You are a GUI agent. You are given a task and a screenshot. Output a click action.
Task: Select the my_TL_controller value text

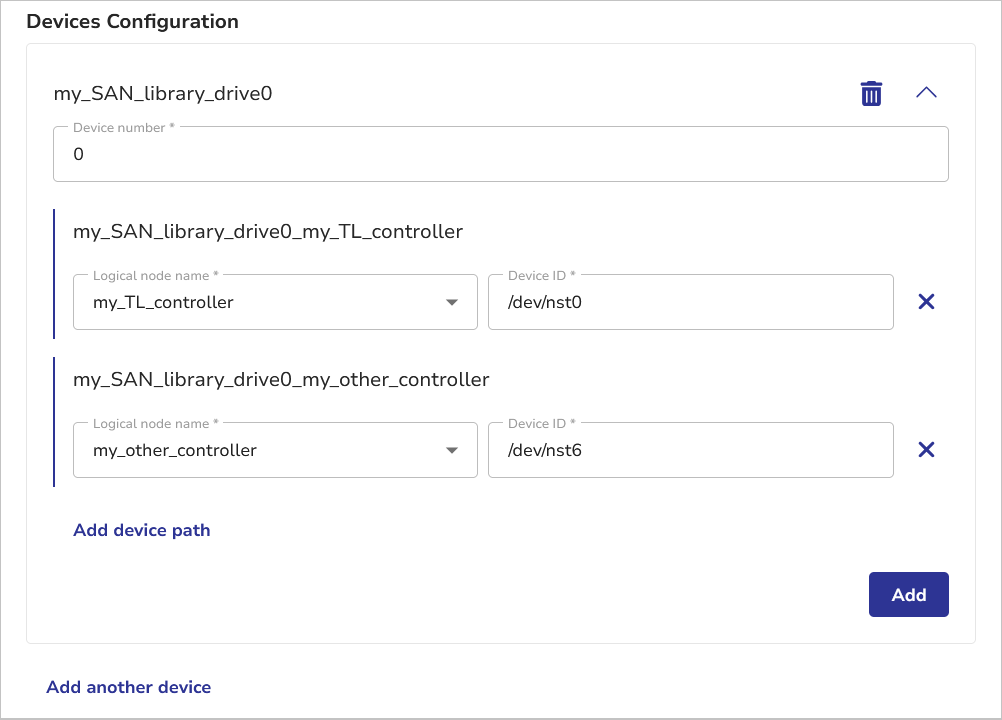(x=163, y=302)
